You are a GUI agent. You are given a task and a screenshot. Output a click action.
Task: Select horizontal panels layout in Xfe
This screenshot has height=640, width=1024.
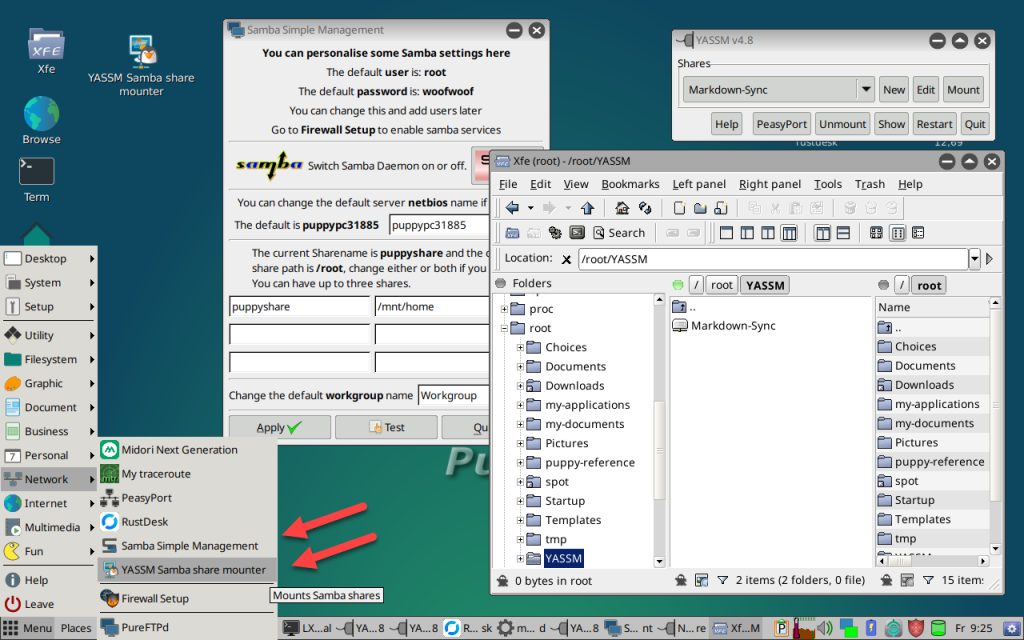click(x=843, y=232)
